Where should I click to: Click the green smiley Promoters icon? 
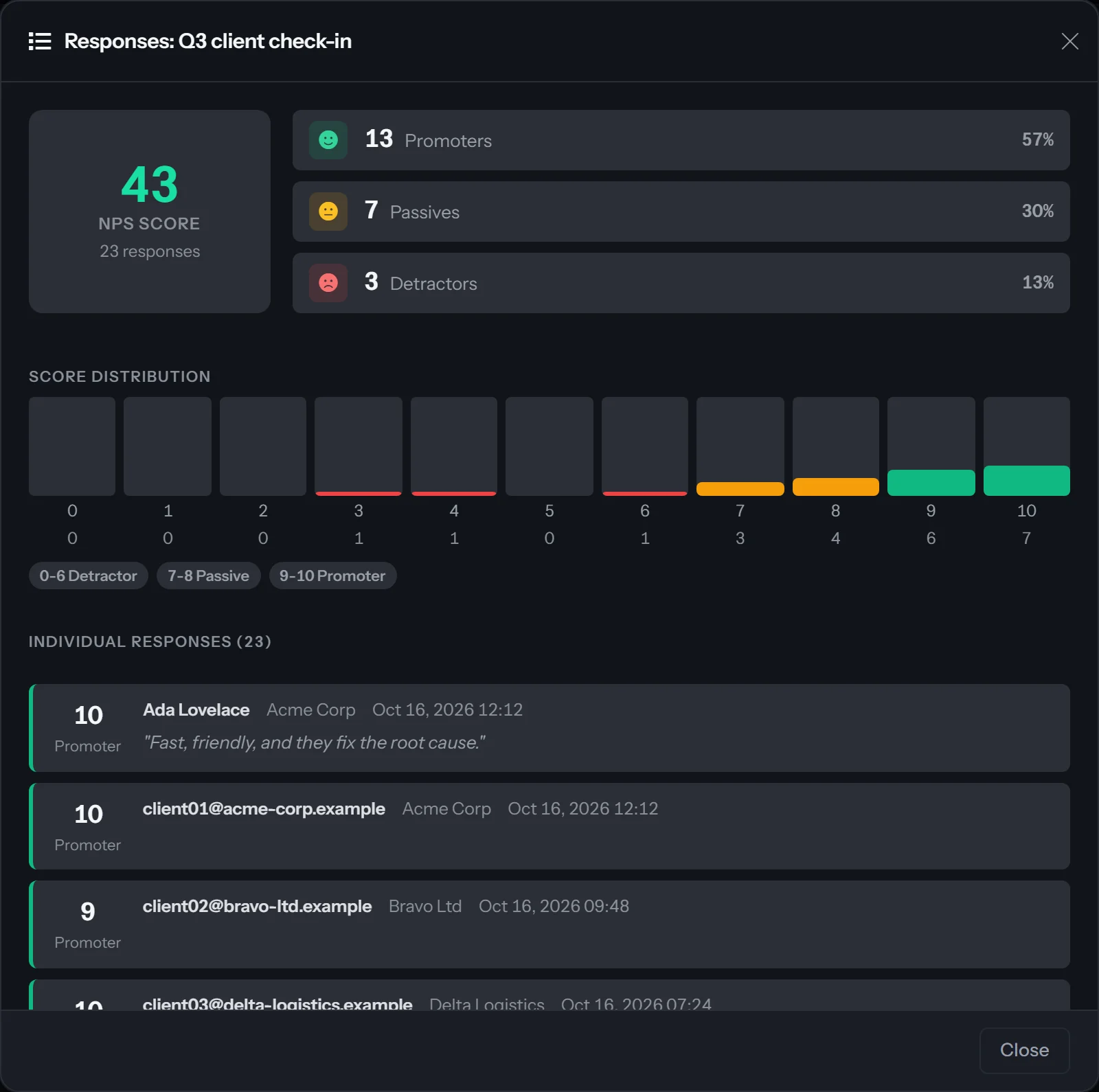[x=328, y=140]
